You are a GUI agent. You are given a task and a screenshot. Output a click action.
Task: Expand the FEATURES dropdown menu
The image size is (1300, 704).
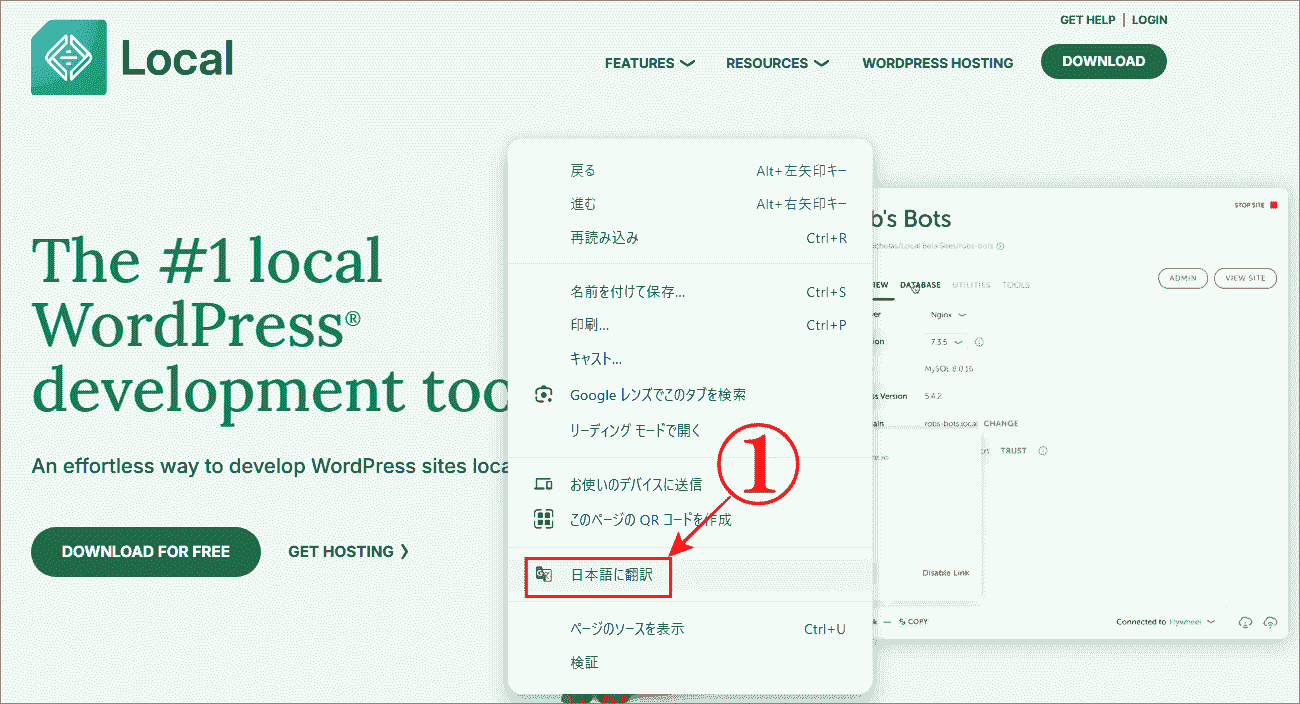click(649, 63)
